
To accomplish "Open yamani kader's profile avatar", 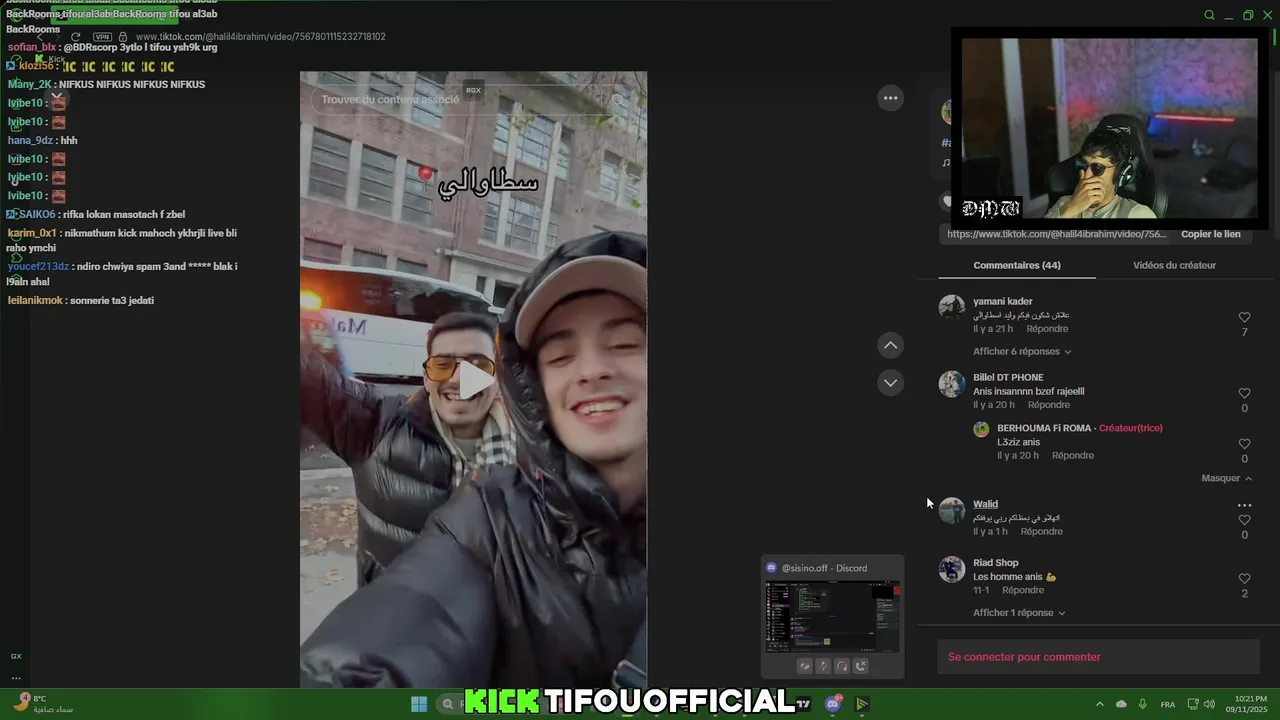I will coord(952,307).
